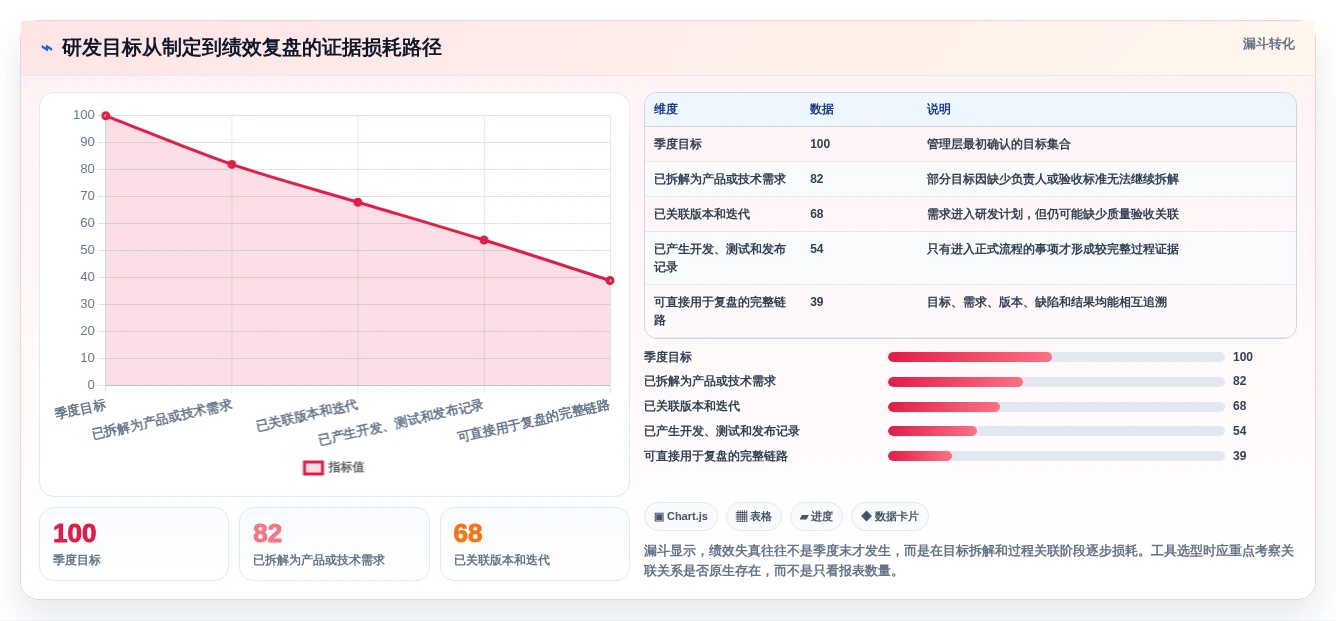Click description 需求进入研发计划，但仍可能缺少质量验收关联
Viewport: 1336px width, 621px height.
[1053, 214]
